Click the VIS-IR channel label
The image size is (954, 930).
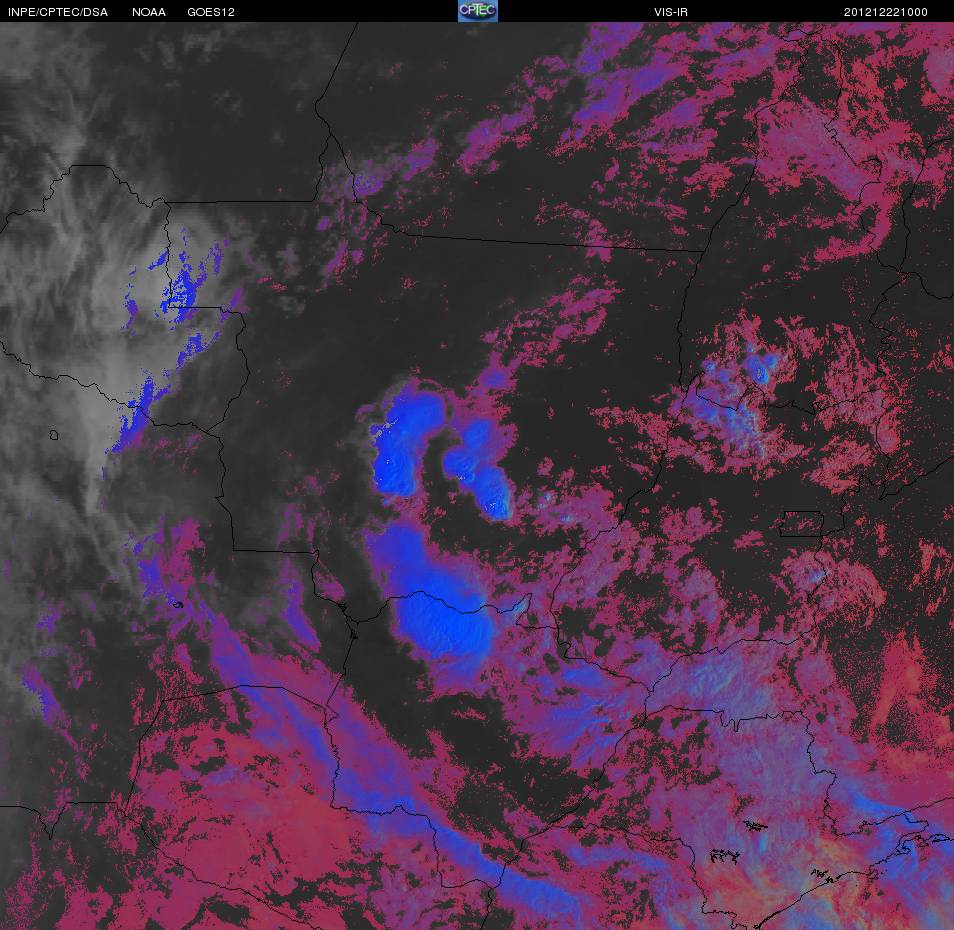(x=670, y=12)
